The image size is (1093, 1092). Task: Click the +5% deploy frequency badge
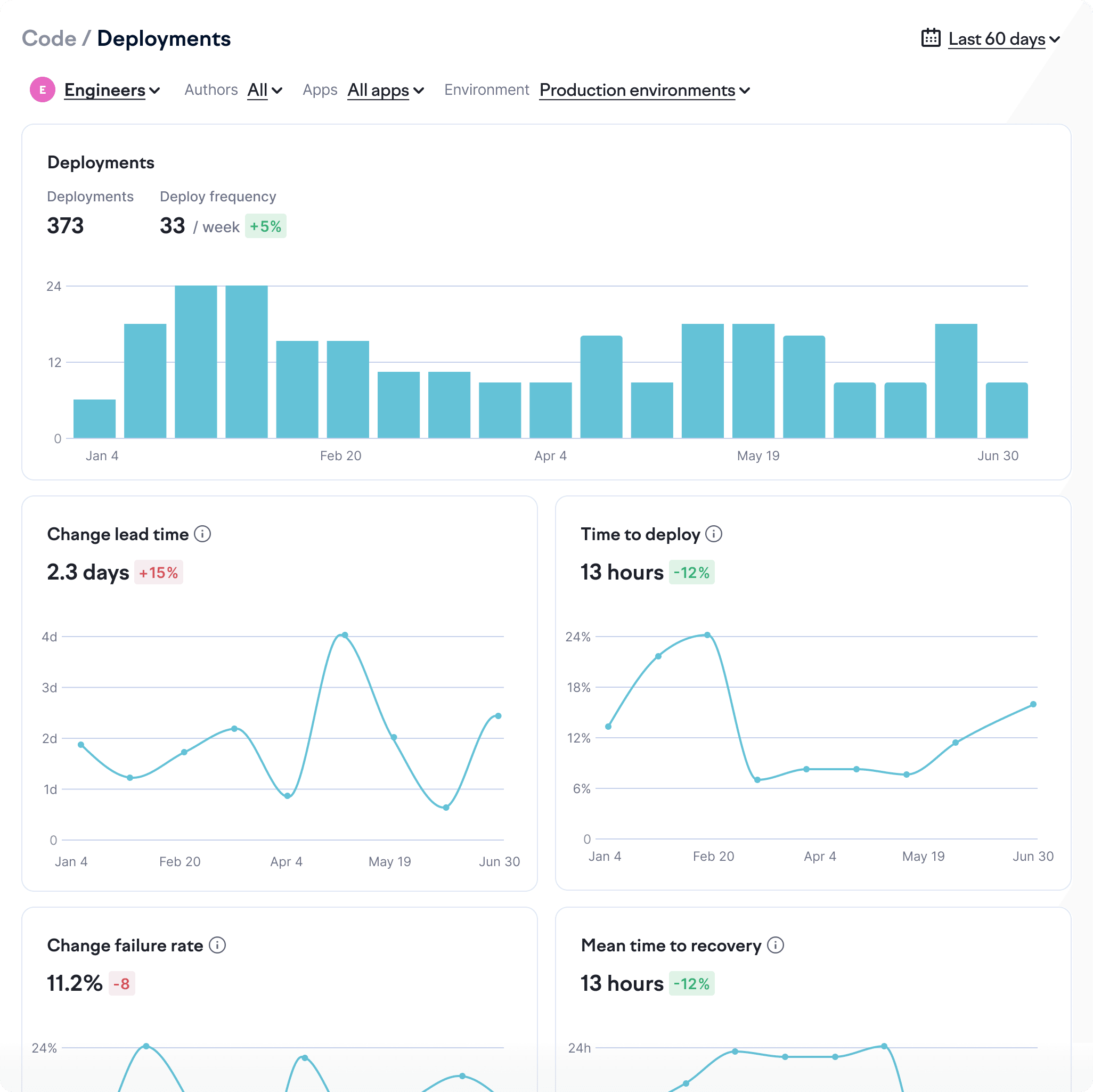(x=265, y=226)
